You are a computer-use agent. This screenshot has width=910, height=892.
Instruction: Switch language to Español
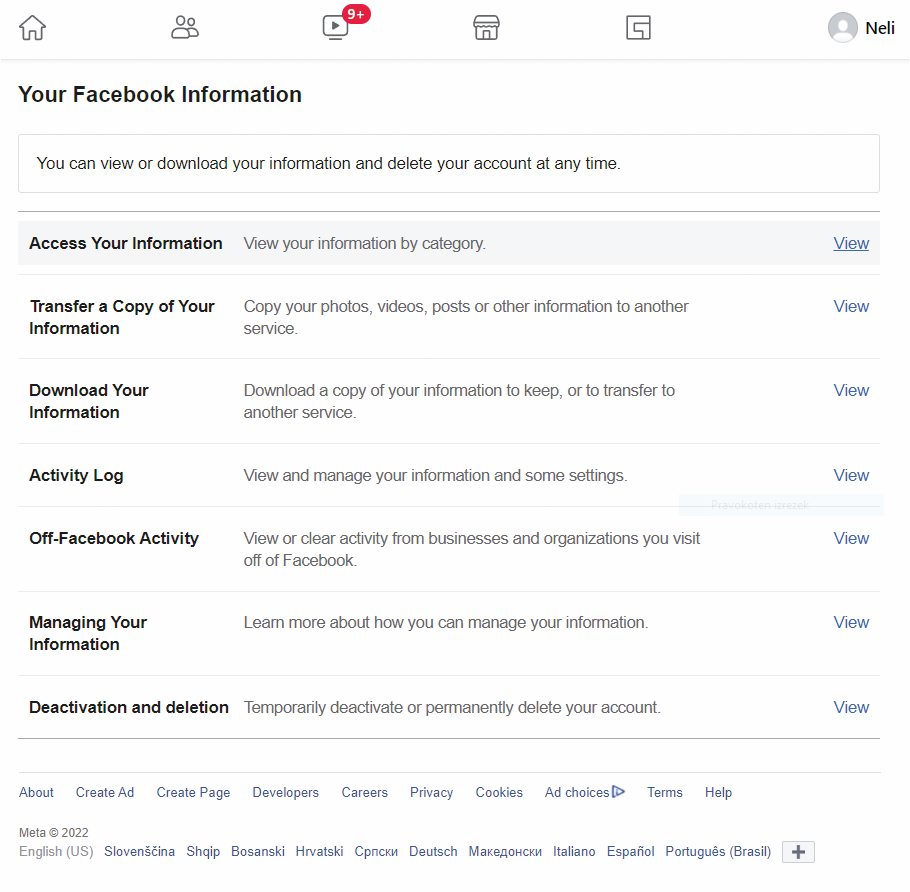630,851
